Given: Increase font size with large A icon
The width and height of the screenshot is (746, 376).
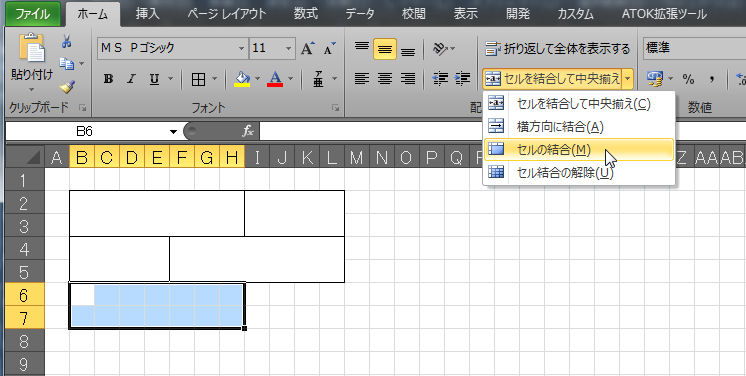Looking at the screenshot, I should [x=307, y=48].
